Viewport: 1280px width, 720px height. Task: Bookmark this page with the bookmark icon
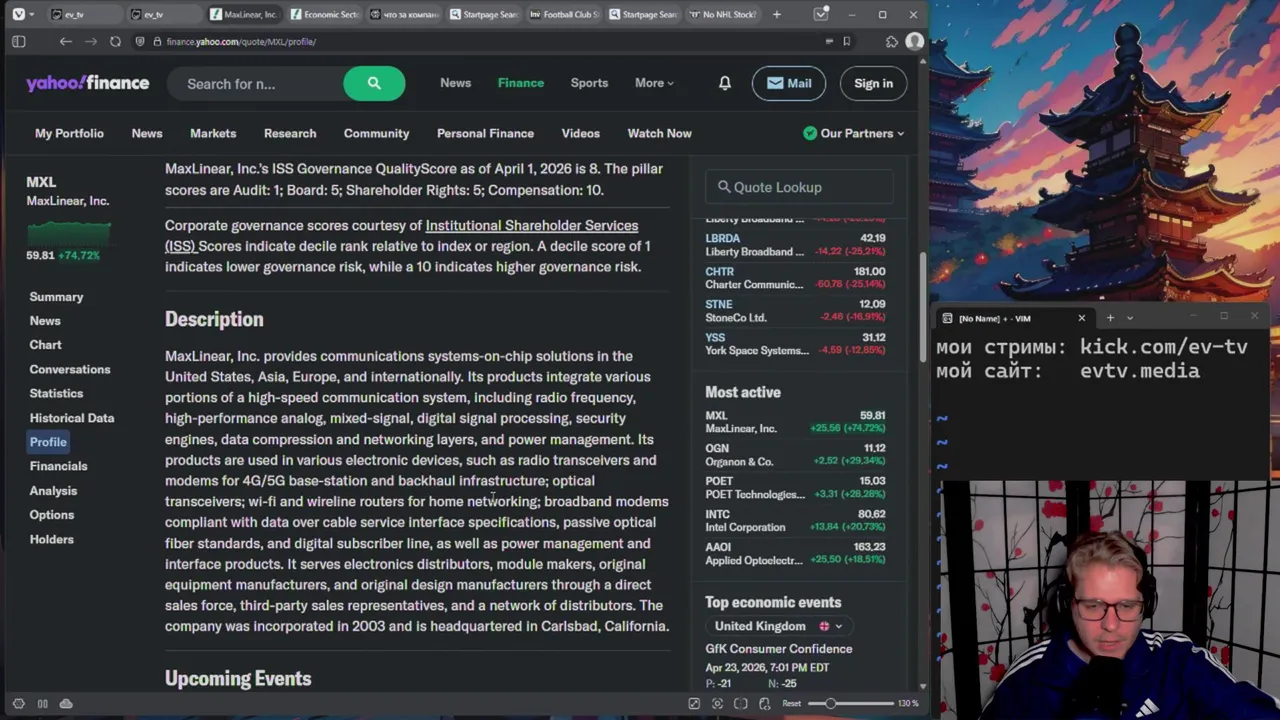click(x=846, y=42)
